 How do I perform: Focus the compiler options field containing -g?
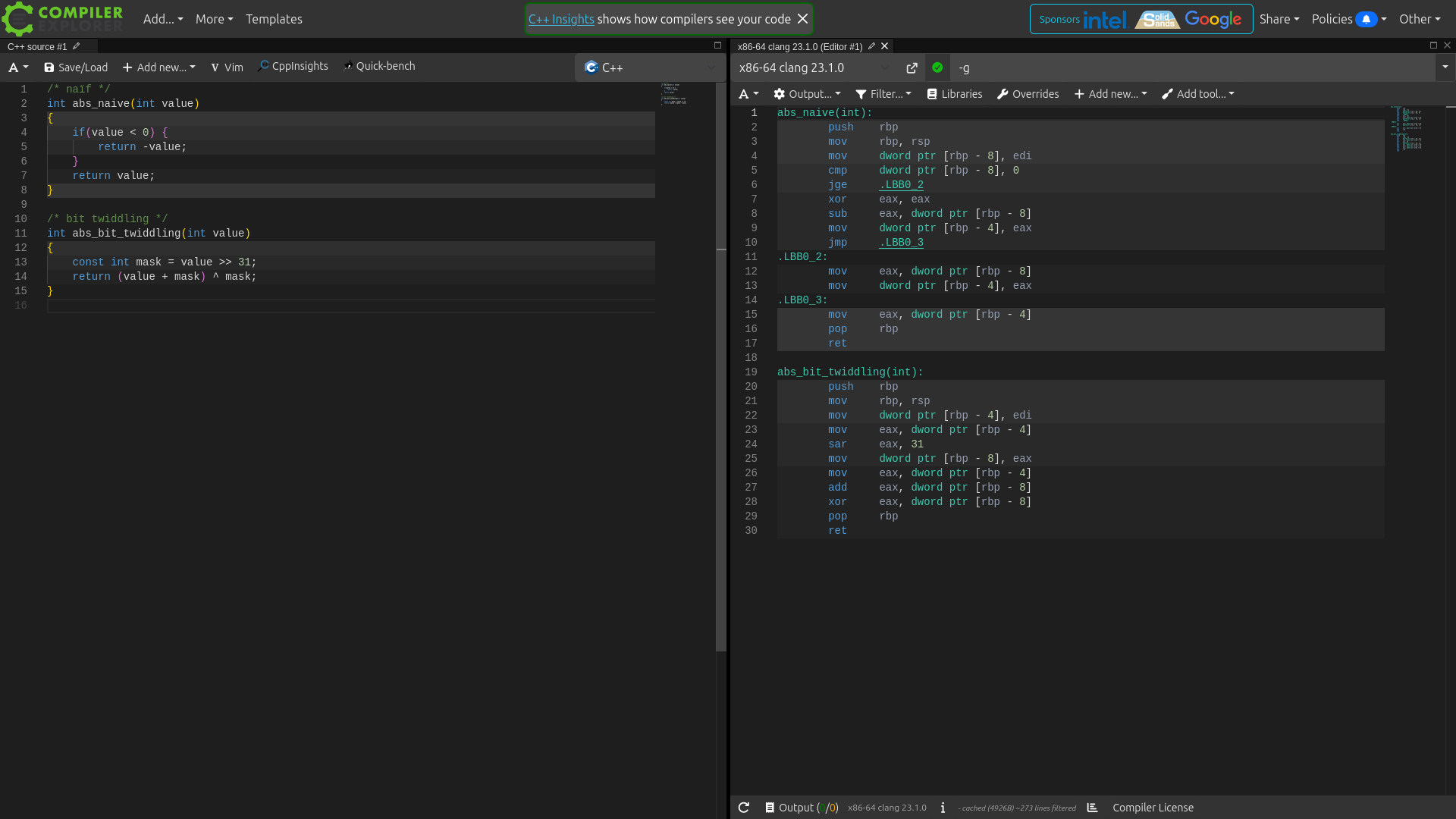[1194, 68]
